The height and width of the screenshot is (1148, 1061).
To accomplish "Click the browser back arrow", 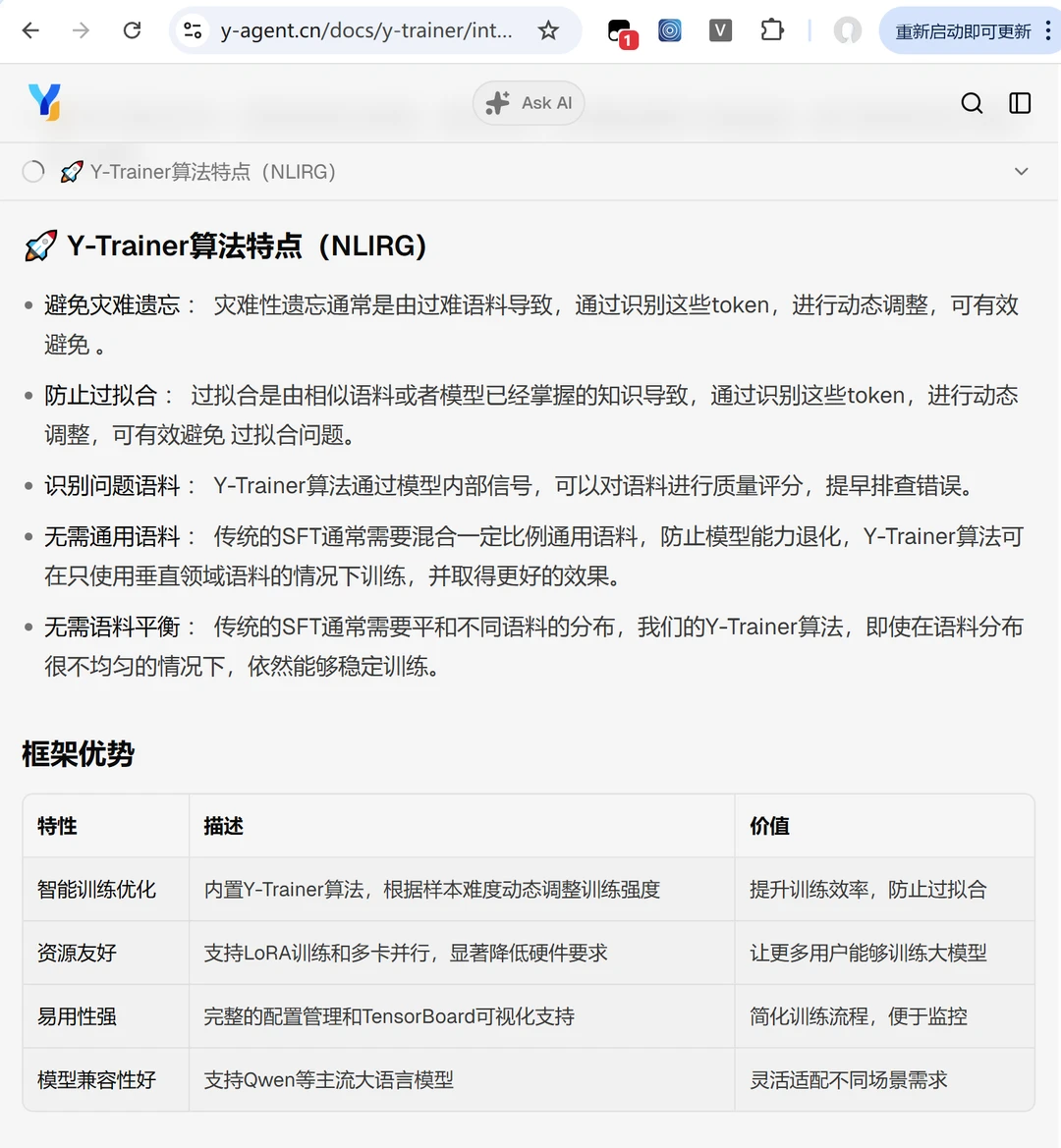I will pyautogui.click(x=30, y=29).
